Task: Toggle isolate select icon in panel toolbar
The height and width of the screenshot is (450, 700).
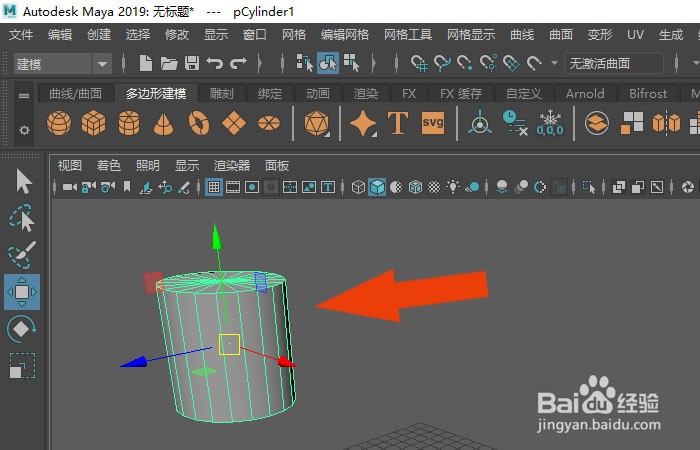Action: (x=589, y=187)
